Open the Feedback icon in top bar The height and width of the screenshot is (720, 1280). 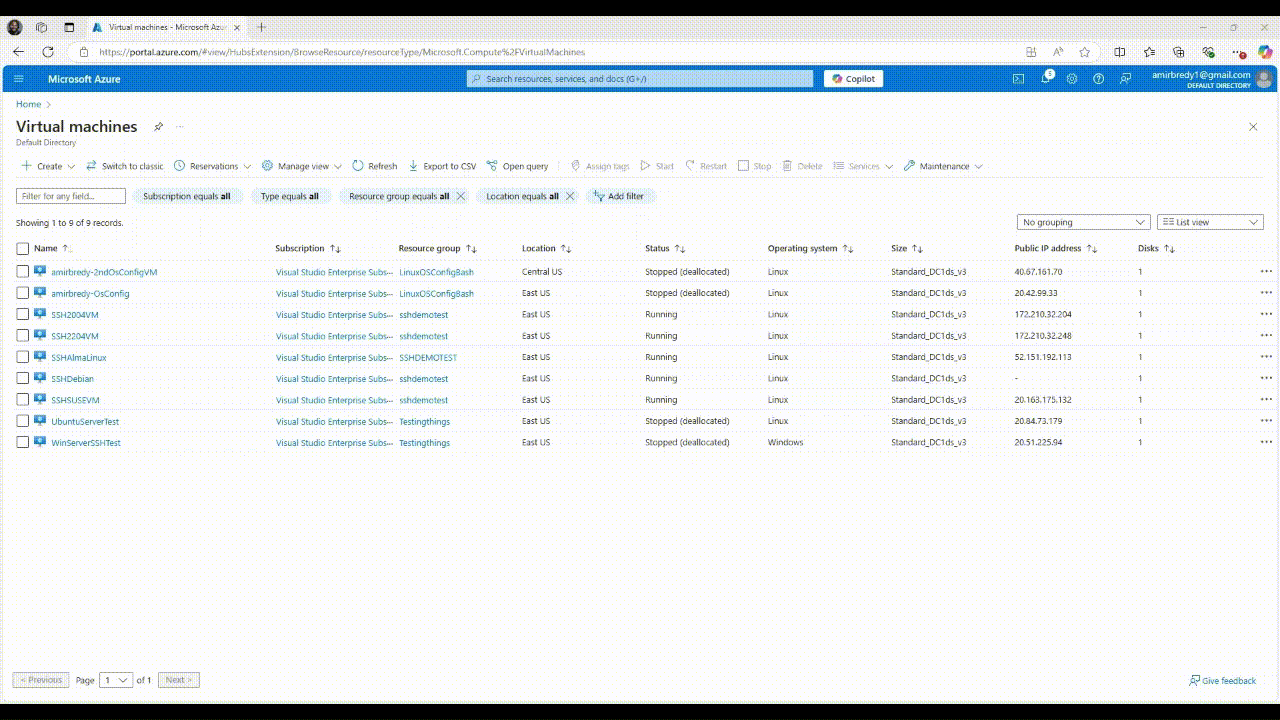(x=1124, y=78)
